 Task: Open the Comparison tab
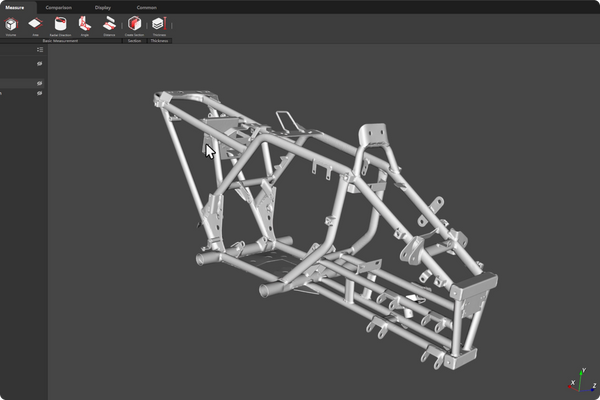point(59,7)
